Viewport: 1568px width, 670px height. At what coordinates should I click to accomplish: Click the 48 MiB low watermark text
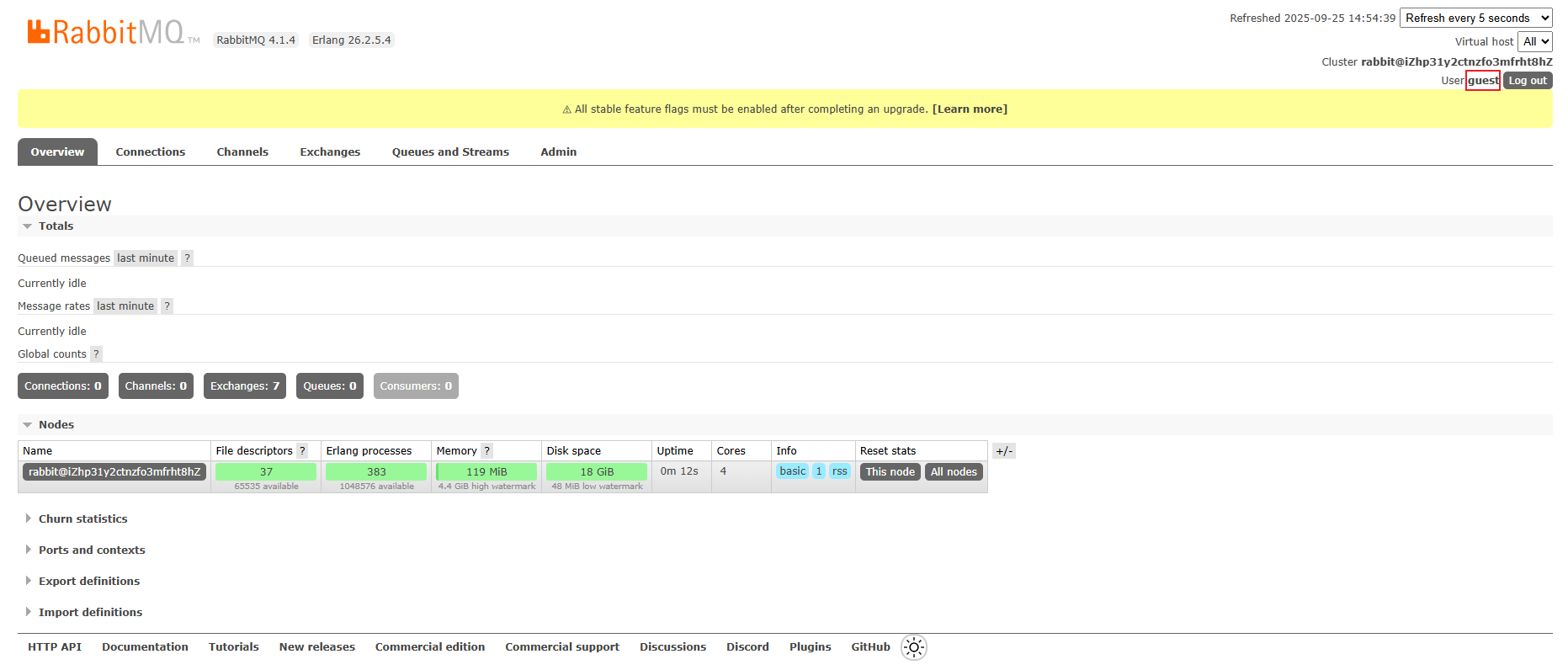tap(597, 487)
